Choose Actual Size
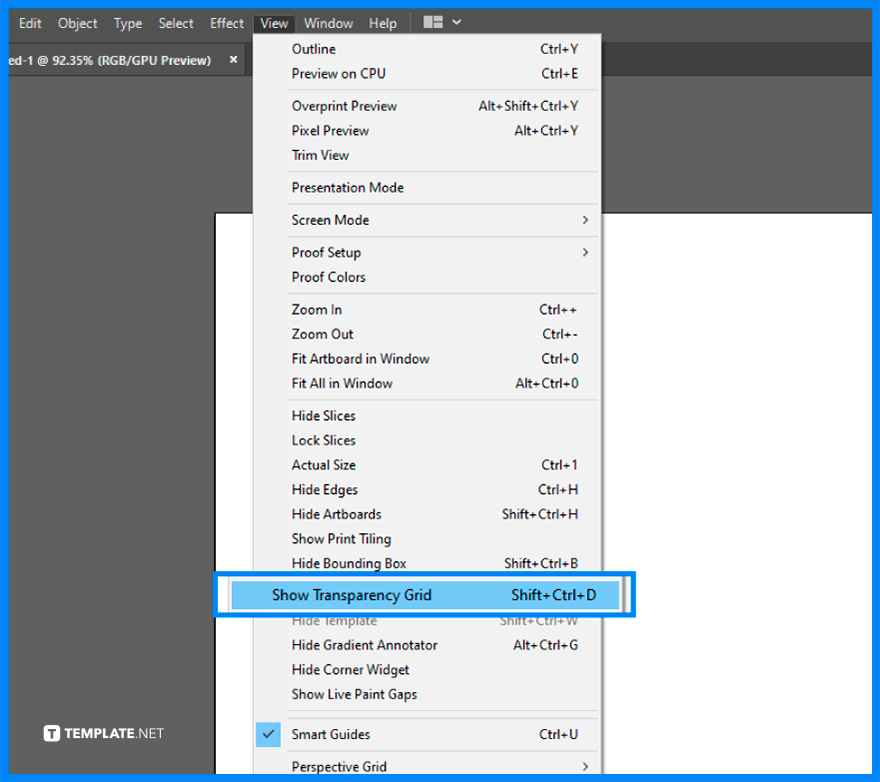Viewport: 880px width, 782px height. (322, 464)
